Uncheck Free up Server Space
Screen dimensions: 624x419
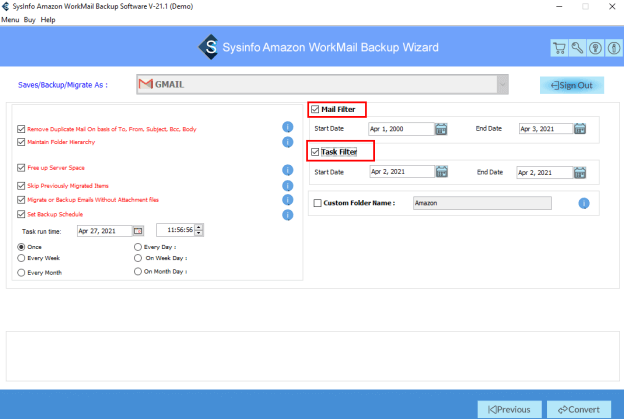point(21,168)
